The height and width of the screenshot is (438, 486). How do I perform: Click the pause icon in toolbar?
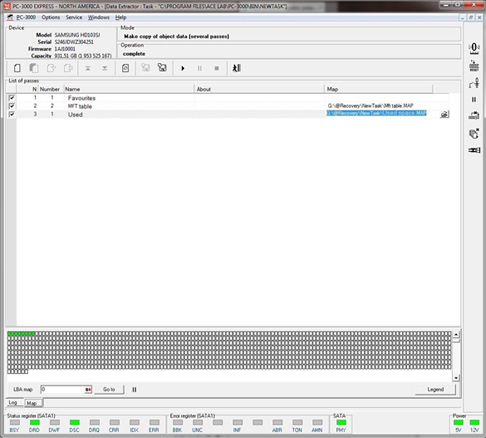pyautogui.click(x=199, y=68)
